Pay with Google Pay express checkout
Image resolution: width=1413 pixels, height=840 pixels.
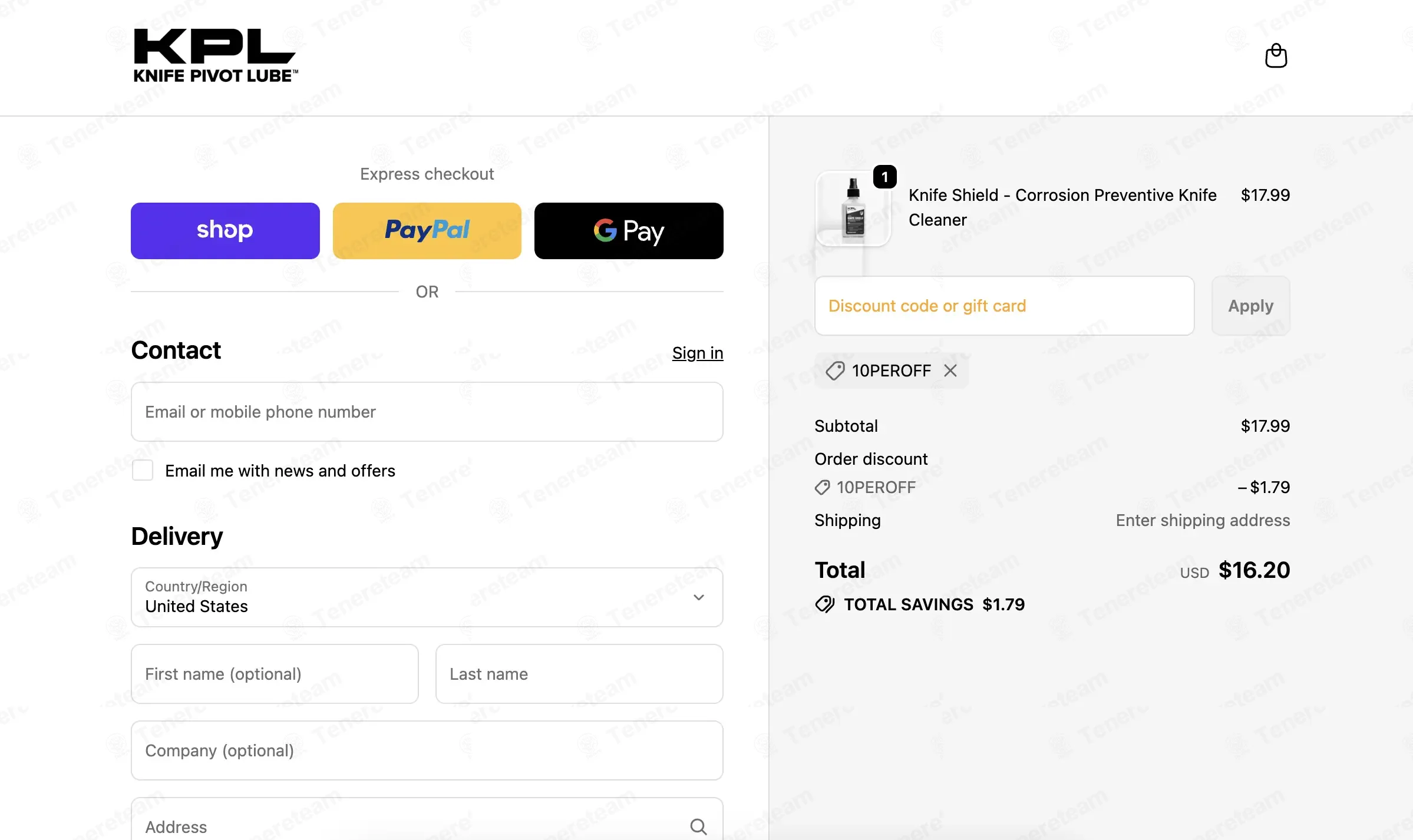coord(629,231)
